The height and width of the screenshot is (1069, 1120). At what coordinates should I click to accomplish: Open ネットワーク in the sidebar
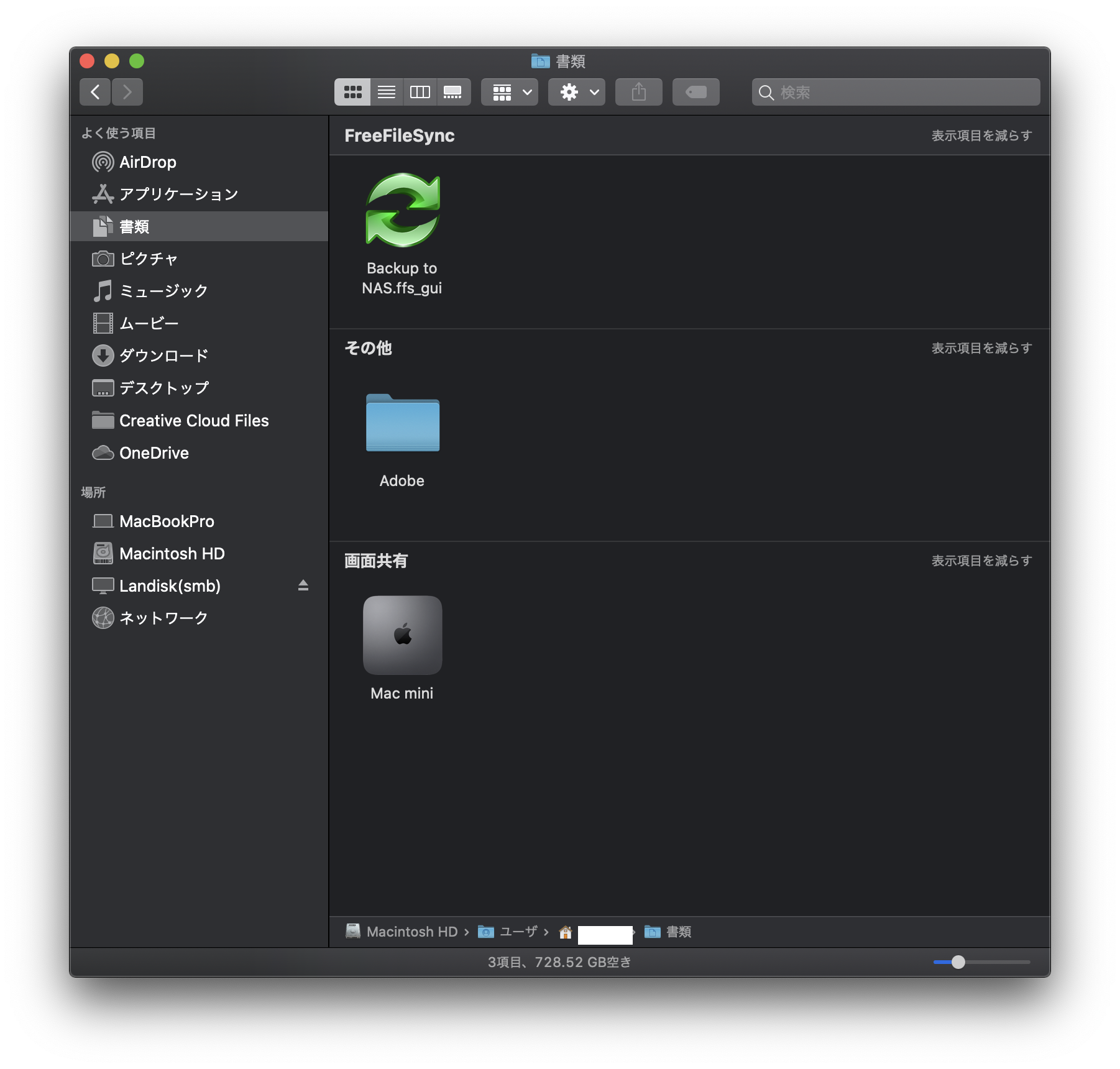pos(199,618)
